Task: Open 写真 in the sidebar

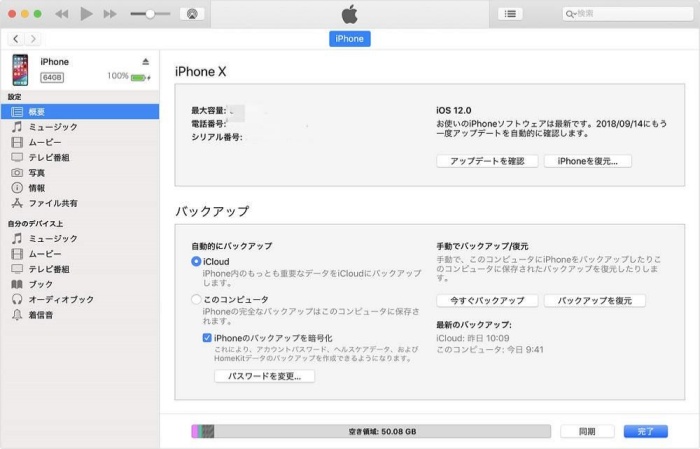Action: 80,173
